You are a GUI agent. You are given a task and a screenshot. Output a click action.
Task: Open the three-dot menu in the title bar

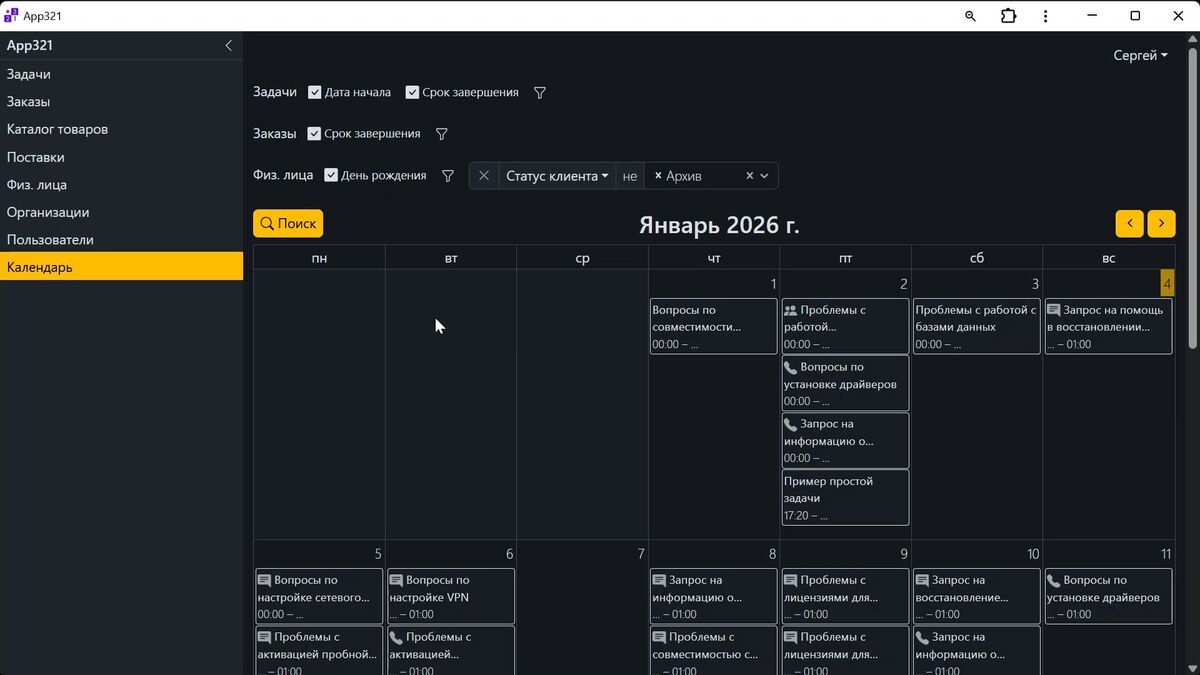[1045, 16]
